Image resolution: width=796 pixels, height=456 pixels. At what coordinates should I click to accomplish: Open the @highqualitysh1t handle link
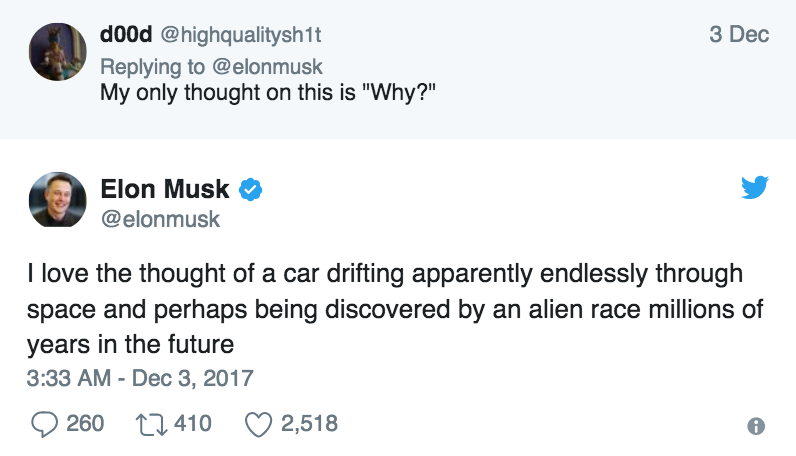point(240,35)
